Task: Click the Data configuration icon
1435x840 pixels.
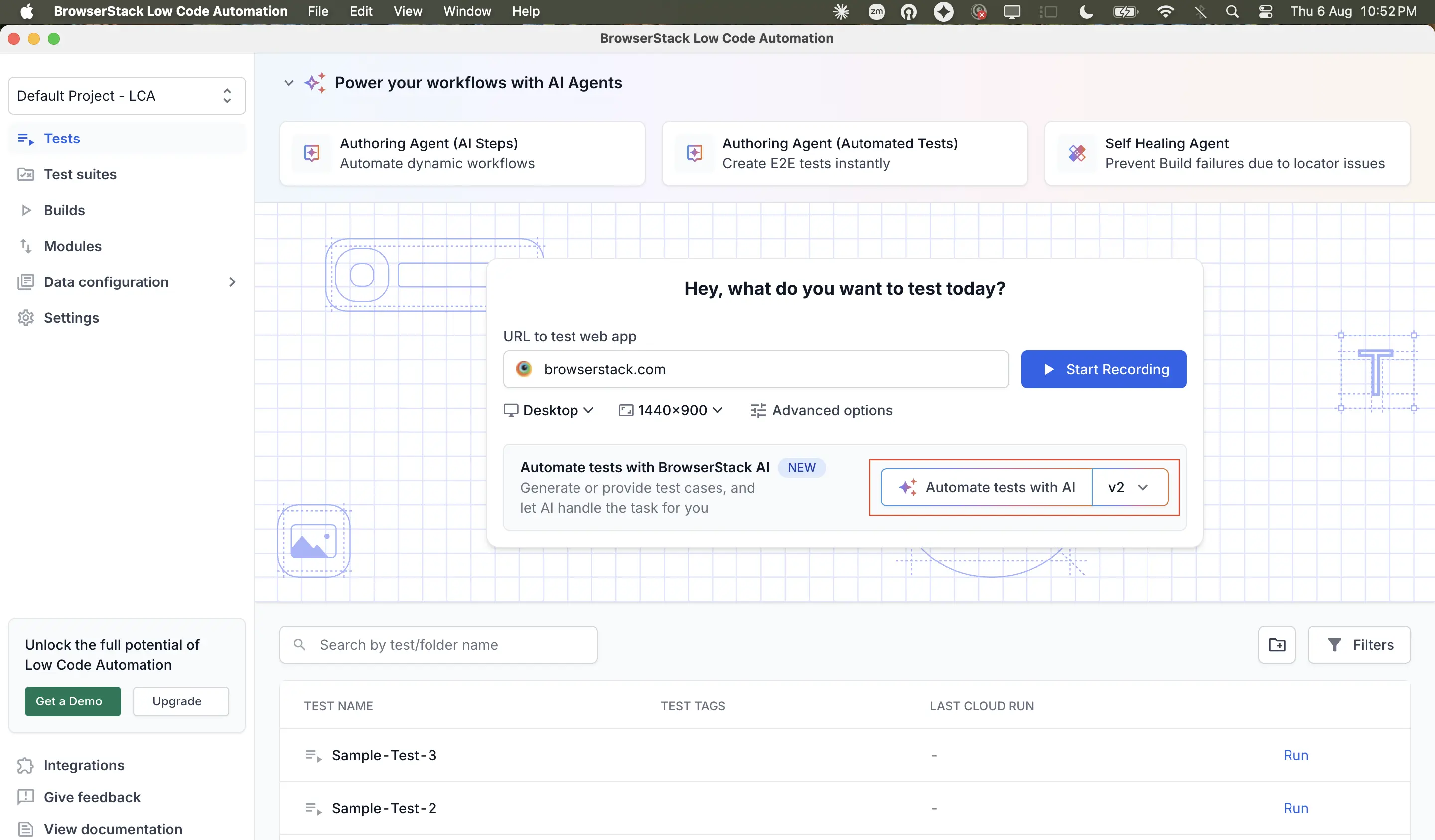Action: click(25, 282)
